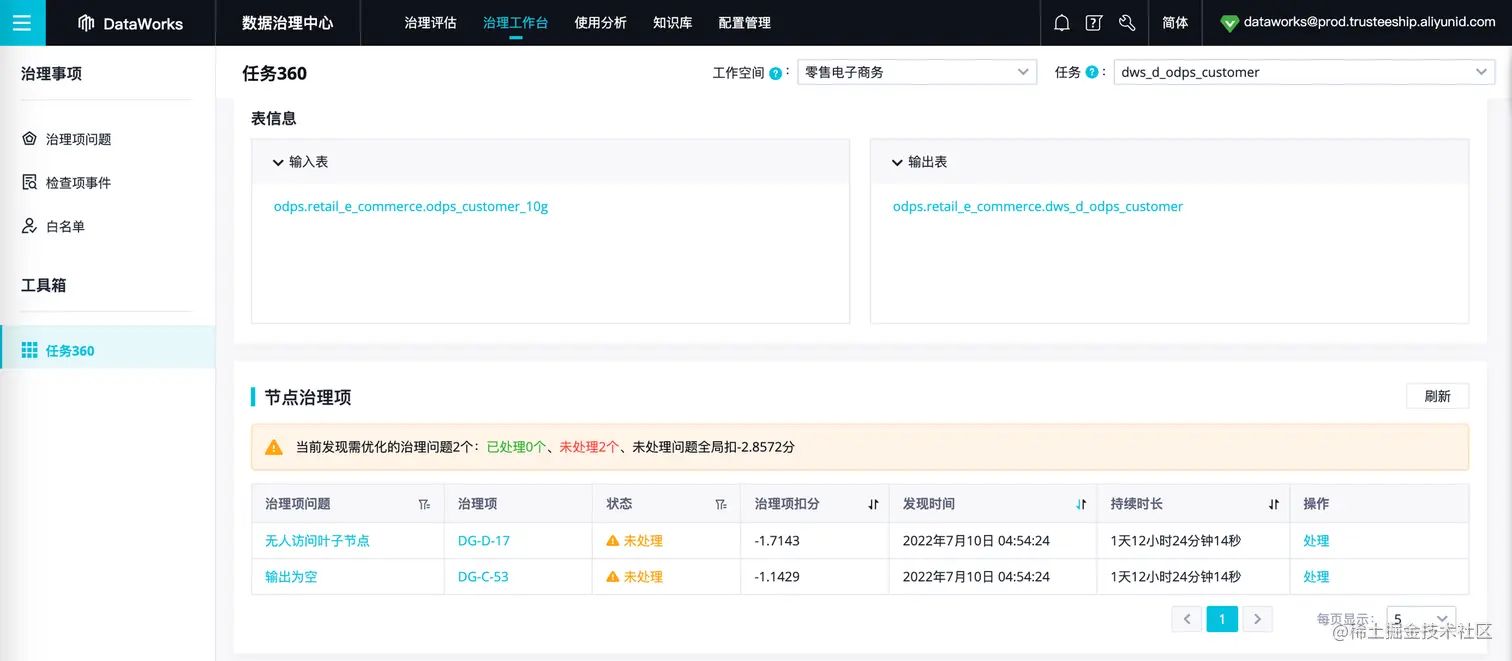
Task: Open the DG-D-17 governance item
Action: (x=484, y=540)
